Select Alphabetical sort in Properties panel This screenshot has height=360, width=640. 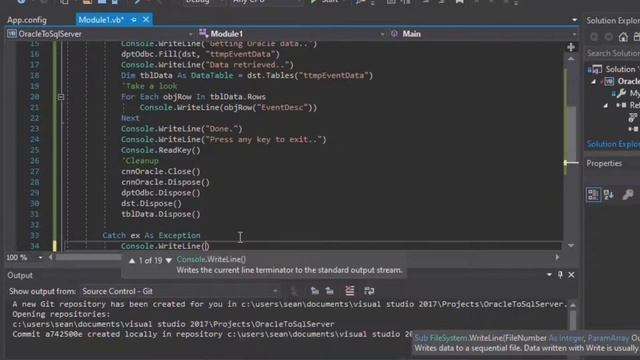609,194
